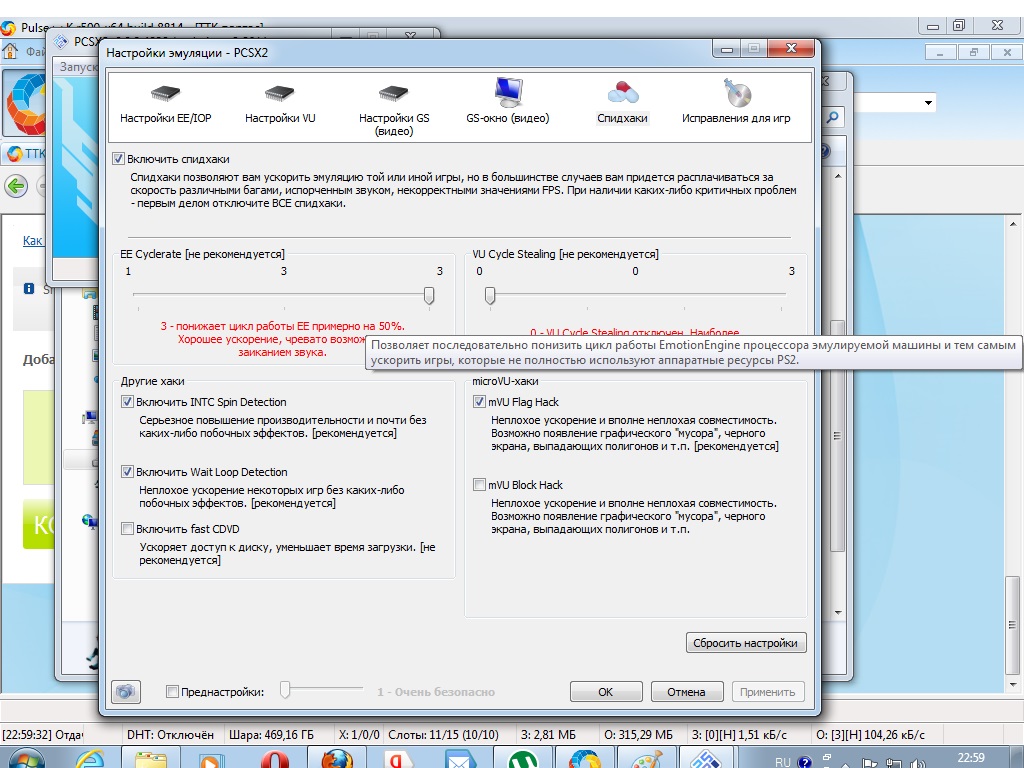Confirm settings with OK button
The image size is (1024, 768).
606,692
